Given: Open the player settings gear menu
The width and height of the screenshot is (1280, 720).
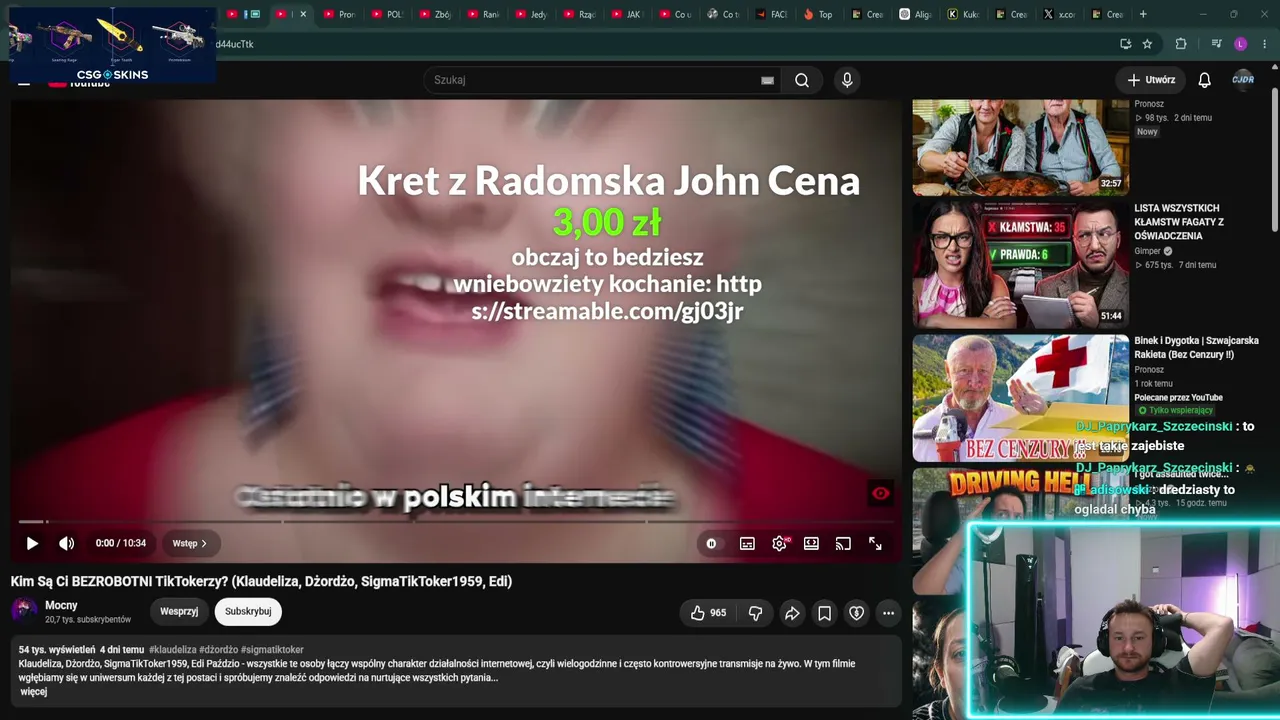Looking at the screenshot, I should point(780,544).
